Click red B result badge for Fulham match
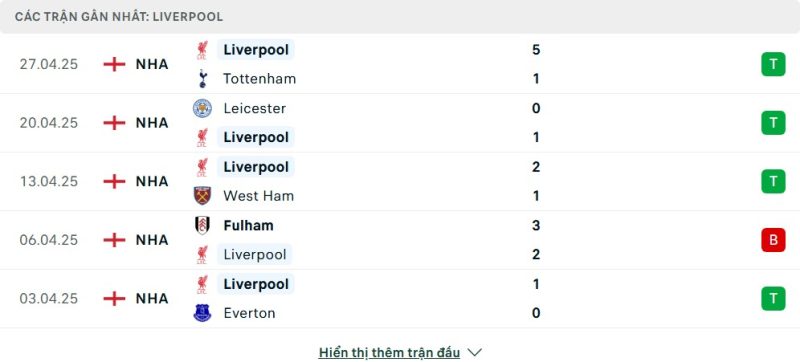 (773, 240)
